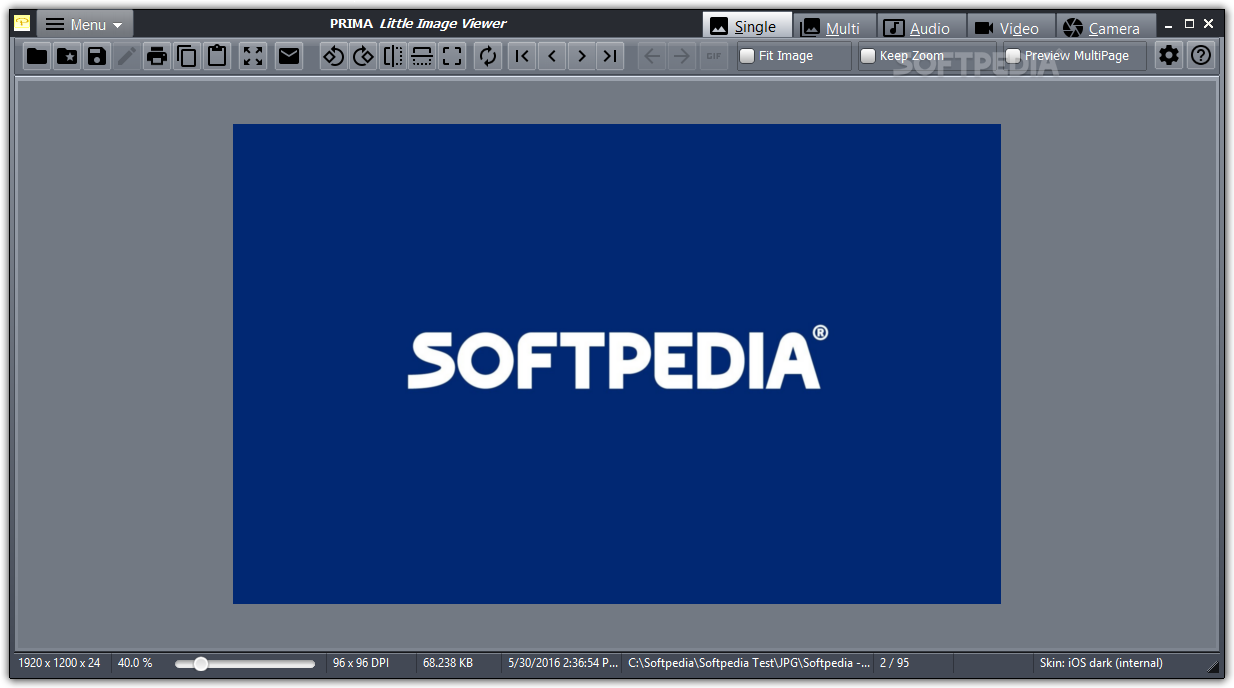
Task: Go to the next image
Action: [x=582, y=56]
